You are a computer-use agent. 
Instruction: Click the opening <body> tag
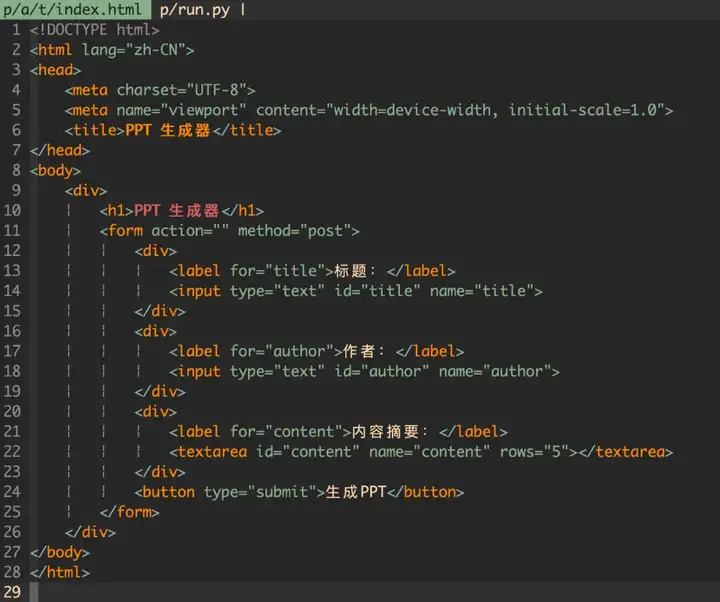tap(56, 170)
